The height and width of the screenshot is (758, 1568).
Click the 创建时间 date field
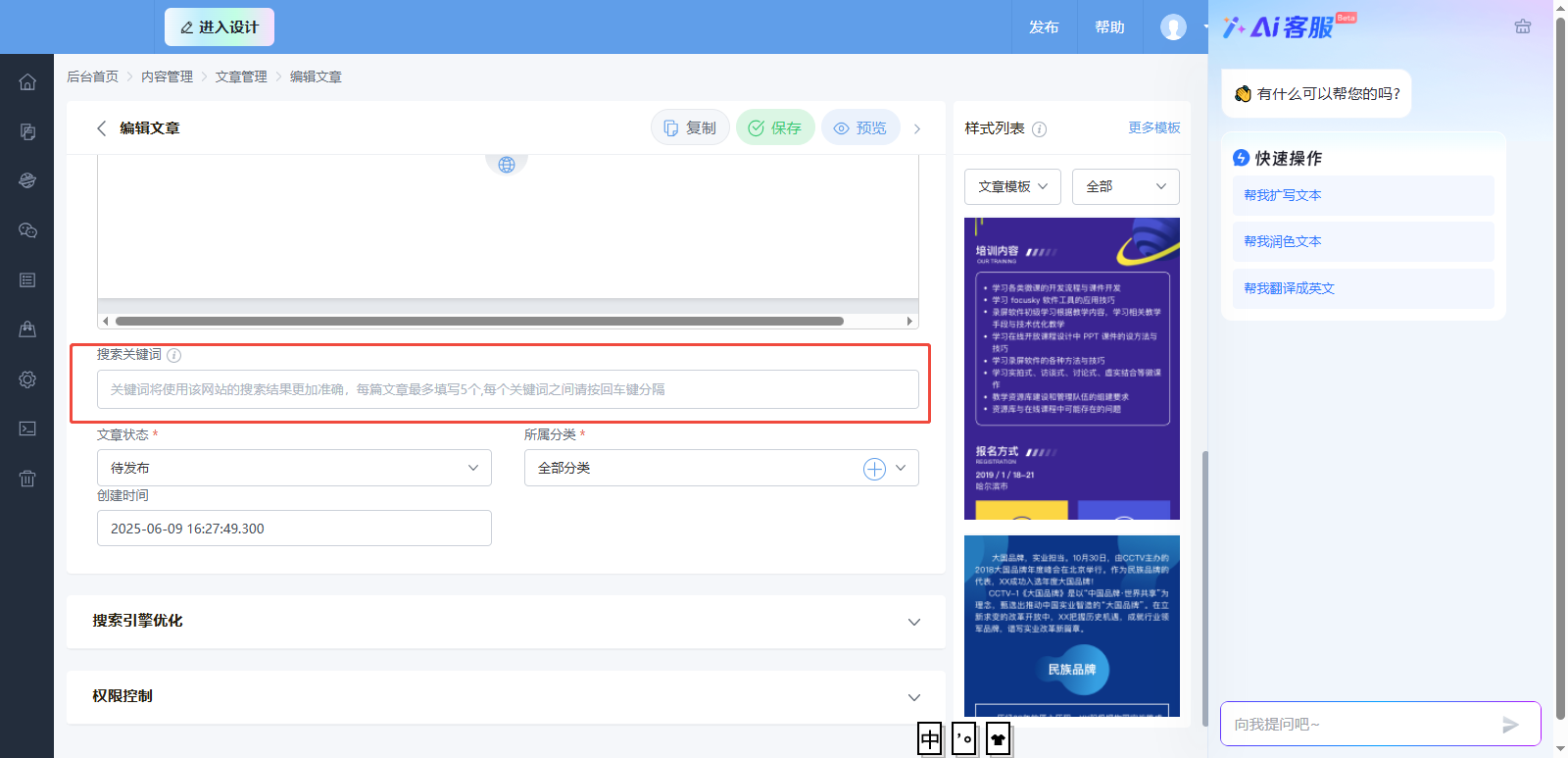[x=294, y=529]
